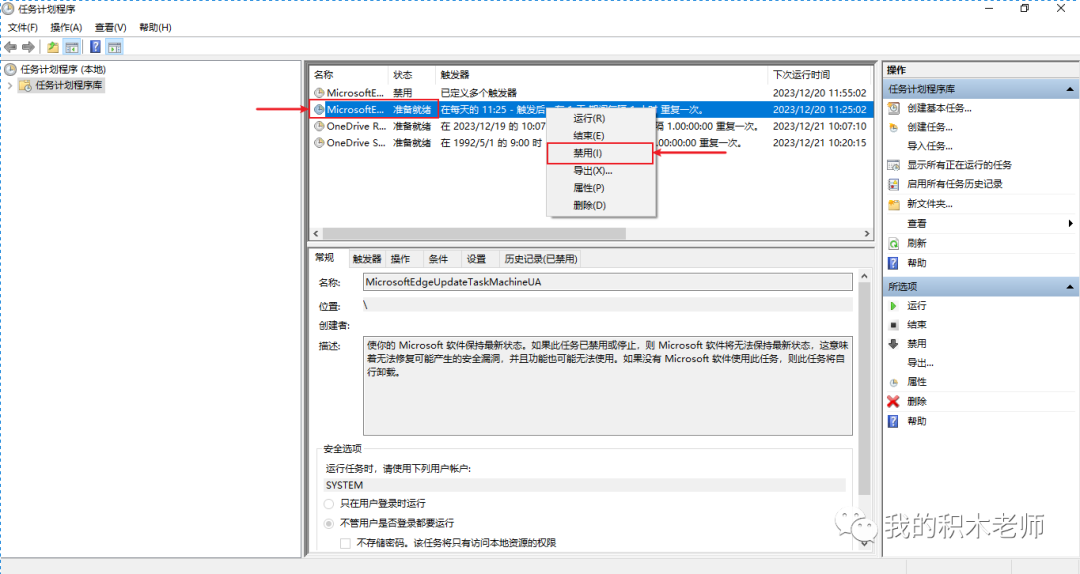Image resolution: width=1080 pixels, height=574 pixels.
Task: Select 只在用户登录时运行 radio button
Action: pyautogui.click(x=329, y=504)
